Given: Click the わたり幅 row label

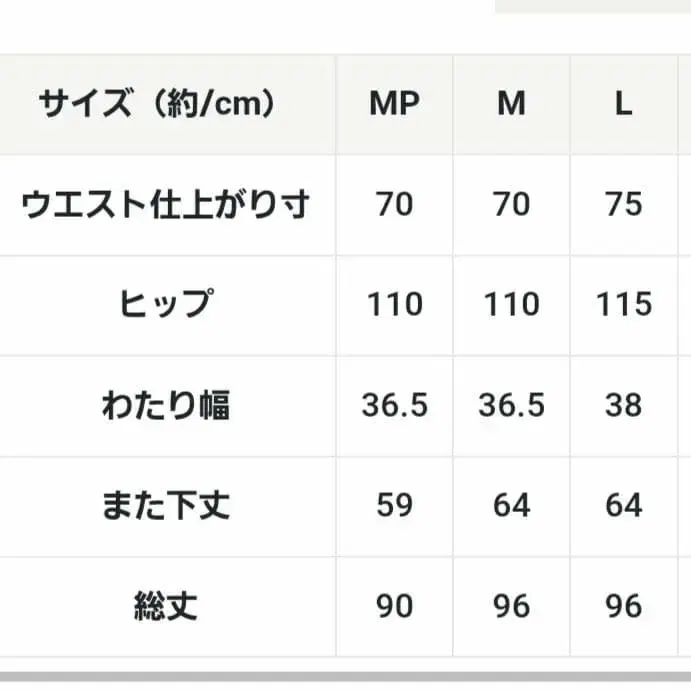Looking at the screenshot, I should point(166,405).
